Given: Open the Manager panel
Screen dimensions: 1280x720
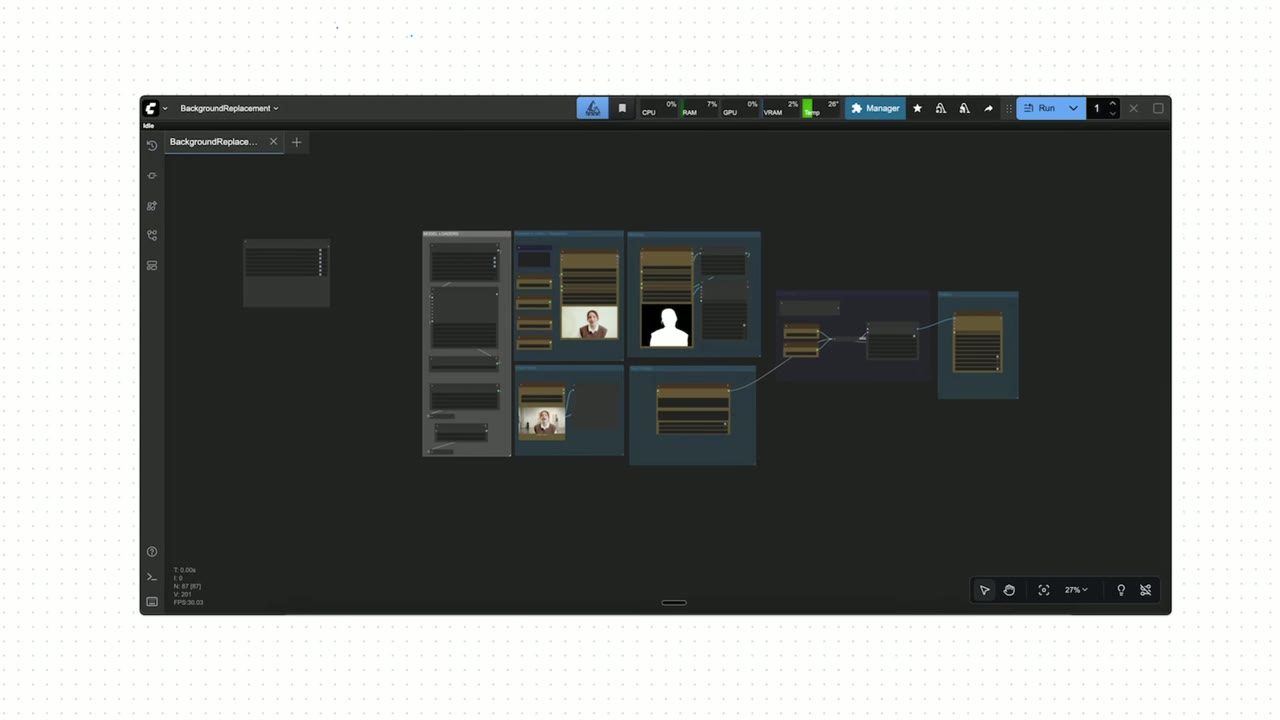Looking at the screenshot, I should point(875,108).
